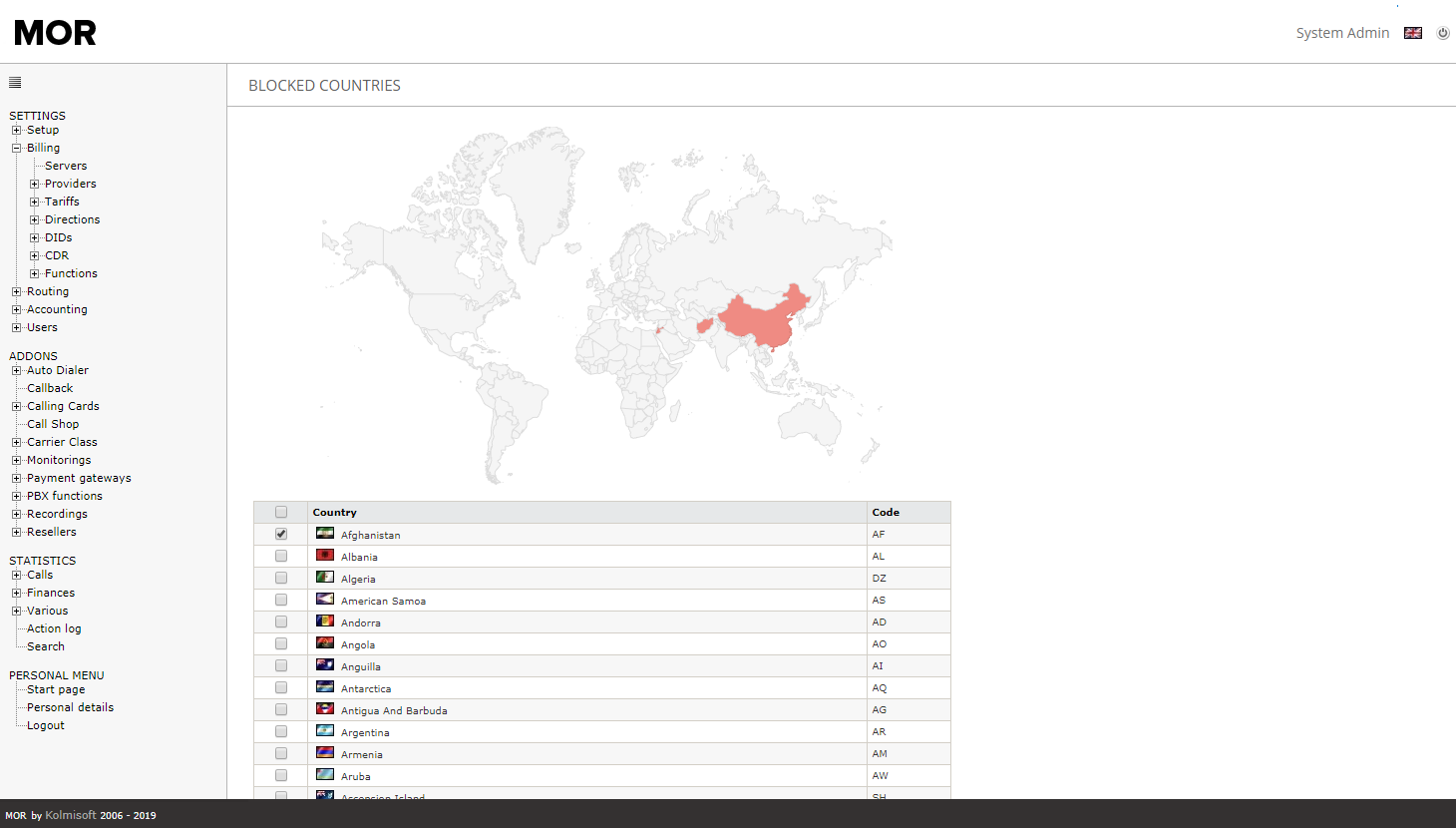1456x828 pixels.
Task: Click the Armenia flag icon
Action: pos(325,753)
